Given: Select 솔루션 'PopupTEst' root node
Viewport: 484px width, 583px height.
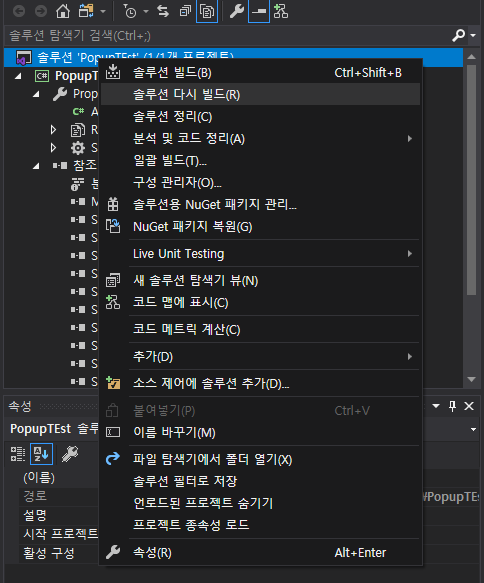Looking at the screenshot, I should click(x=233, y=57).
